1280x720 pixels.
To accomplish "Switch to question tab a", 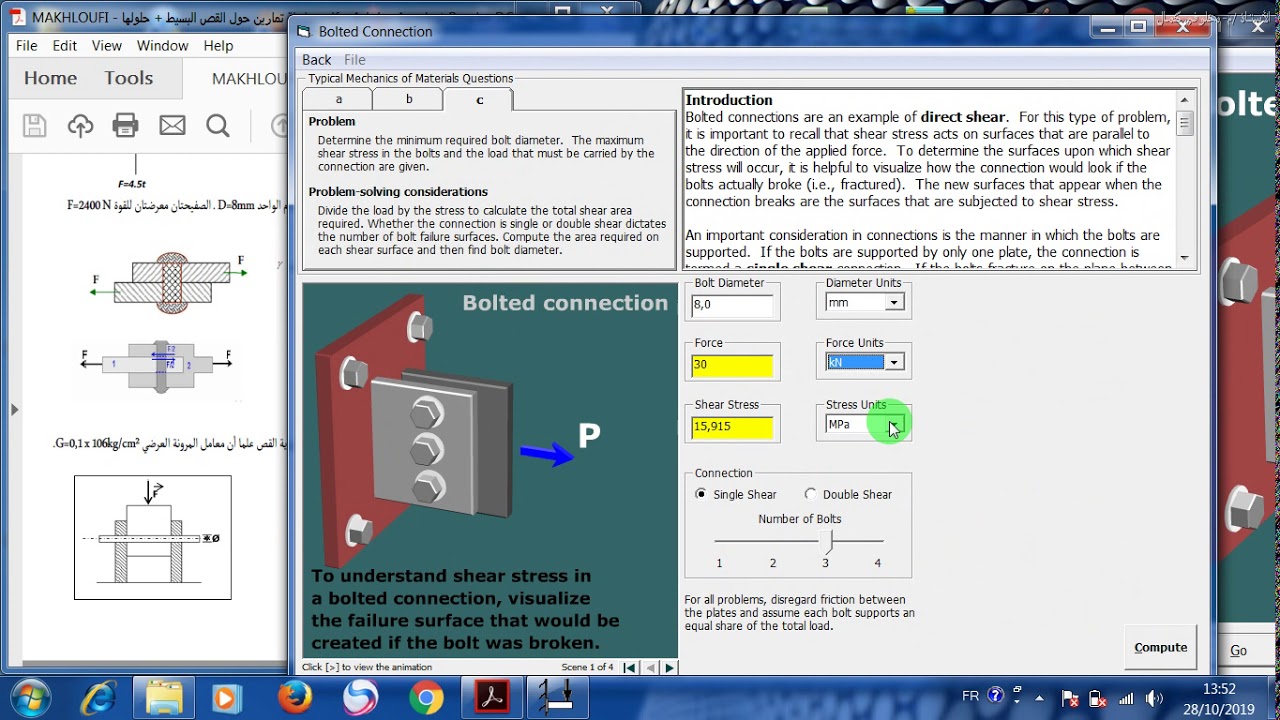I will click(x=338, y=99).
